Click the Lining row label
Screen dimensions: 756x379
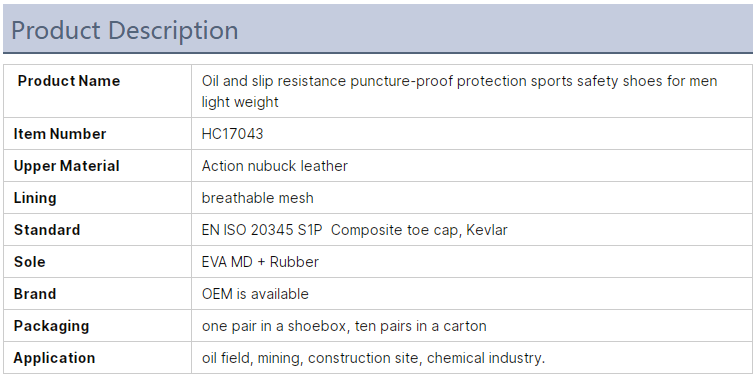[35, 198]
